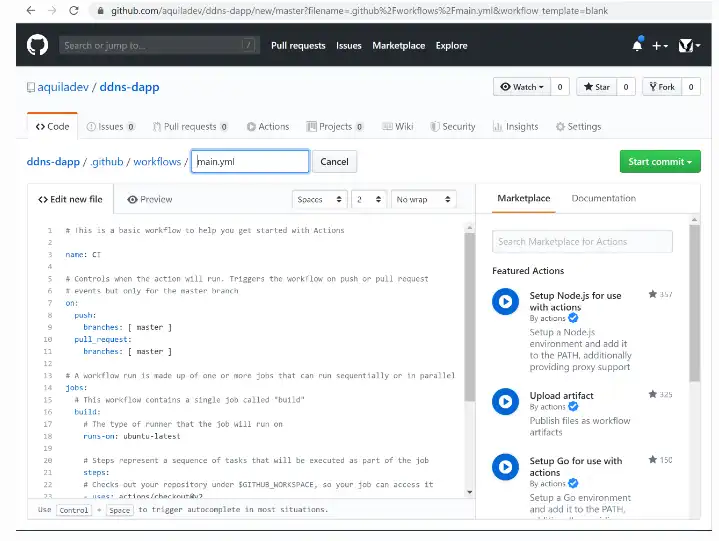
Task: Open Setup Node.js for use with actions
Action: 575,301
